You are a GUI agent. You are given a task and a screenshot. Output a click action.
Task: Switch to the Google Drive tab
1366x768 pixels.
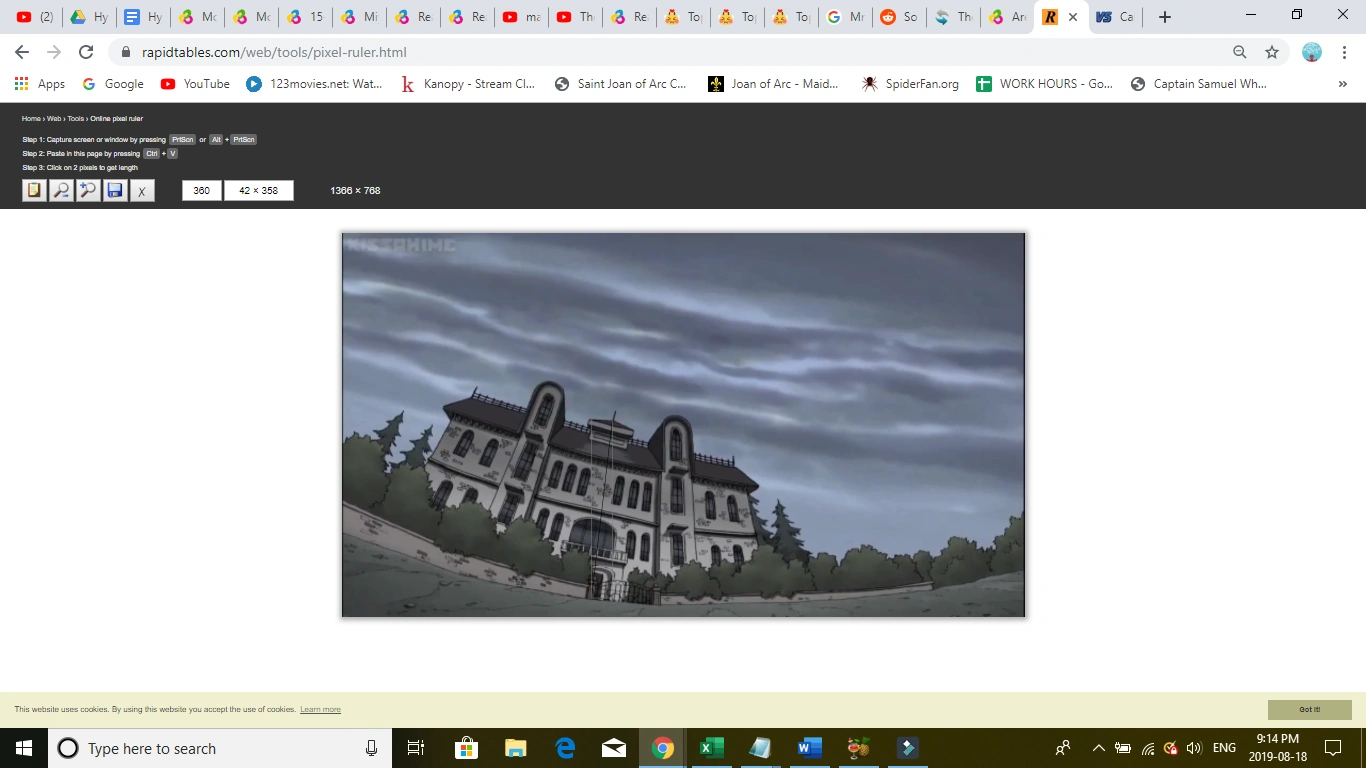click(x=89, y=17)
